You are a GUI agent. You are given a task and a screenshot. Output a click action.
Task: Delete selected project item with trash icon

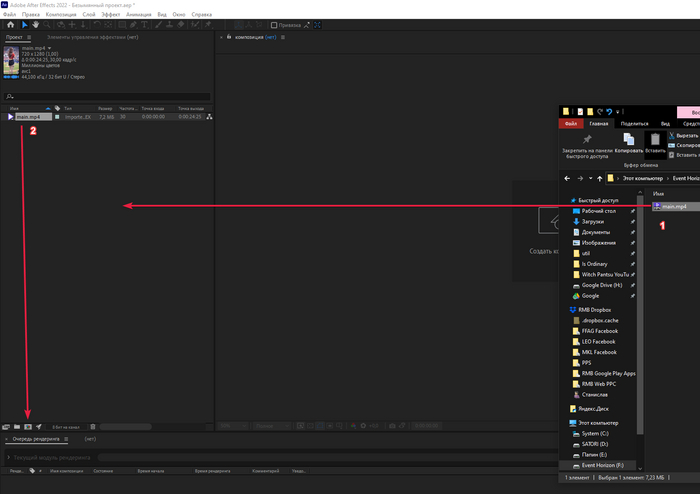93,427
